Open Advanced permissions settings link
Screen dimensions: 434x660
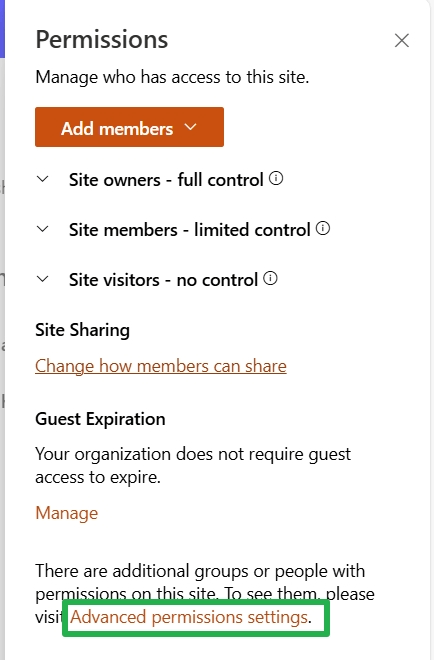tap(189, 617)
